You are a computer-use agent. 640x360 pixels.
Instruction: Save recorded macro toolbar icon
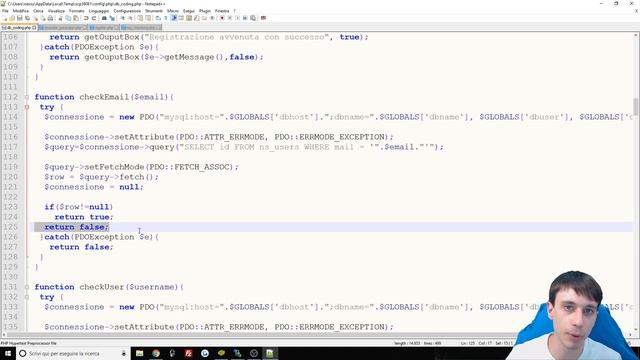(x=253, y=18)
